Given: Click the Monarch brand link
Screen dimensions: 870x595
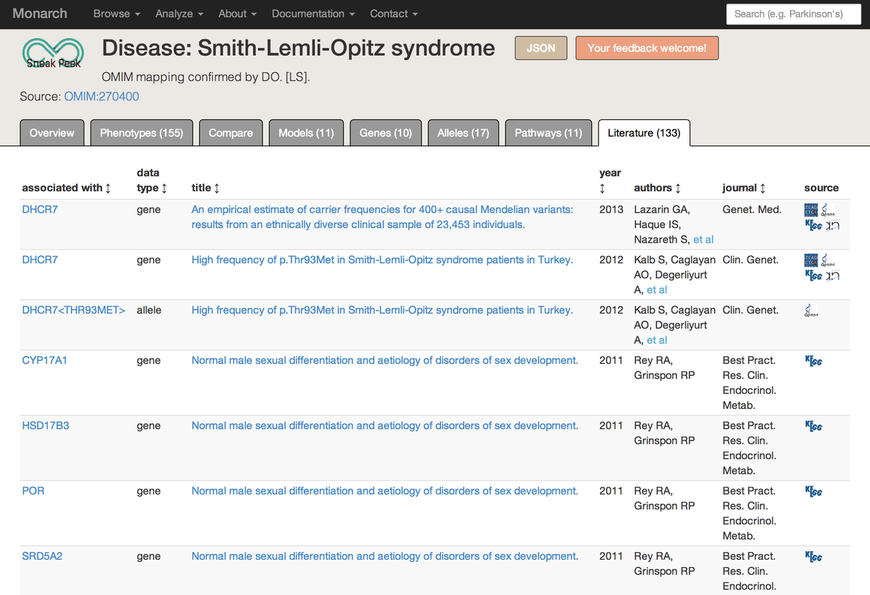Looking at the screenshot, I should (x=40, y=13).
